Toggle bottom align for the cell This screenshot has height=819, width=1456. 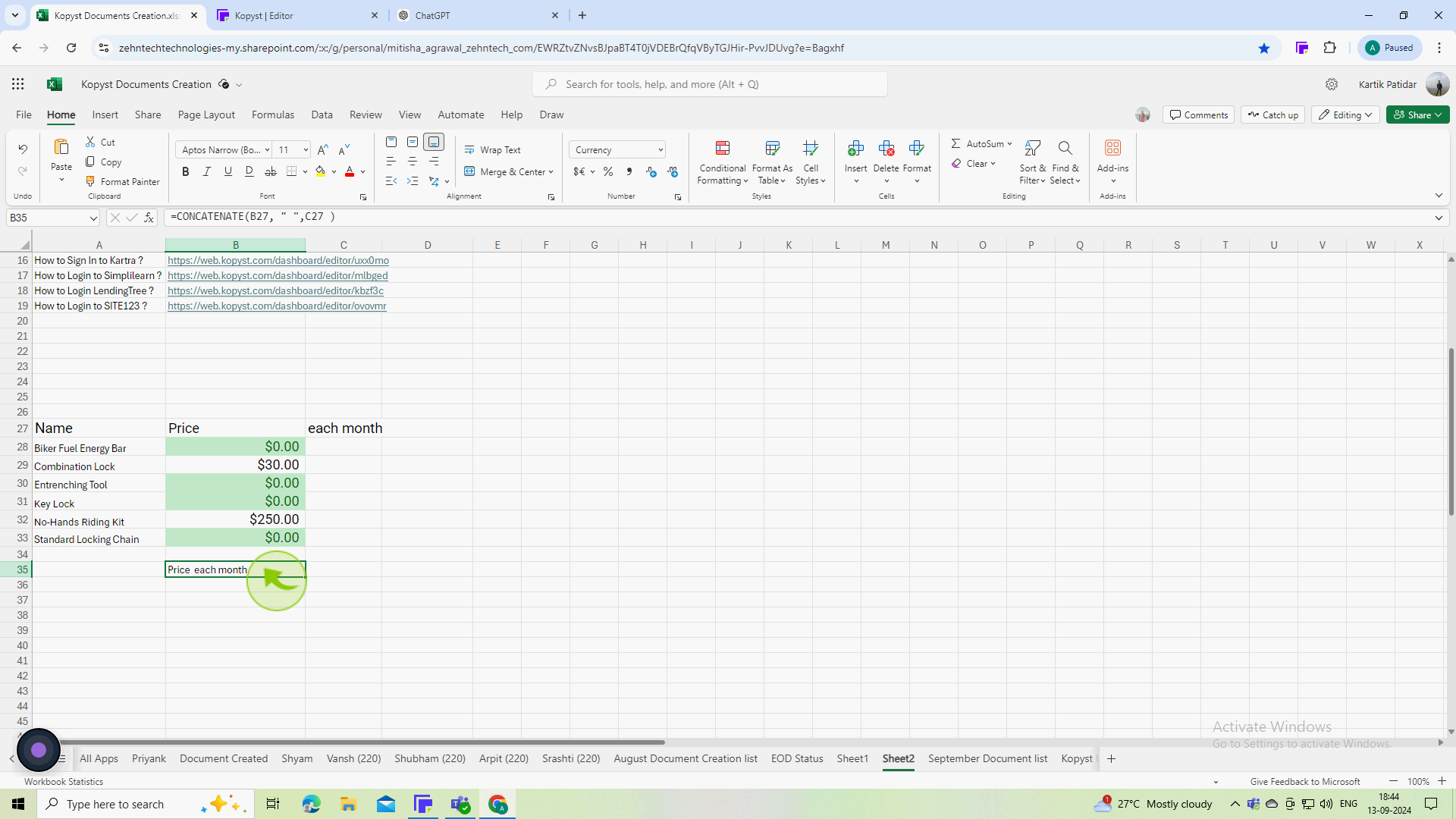(x=434, y=143)
